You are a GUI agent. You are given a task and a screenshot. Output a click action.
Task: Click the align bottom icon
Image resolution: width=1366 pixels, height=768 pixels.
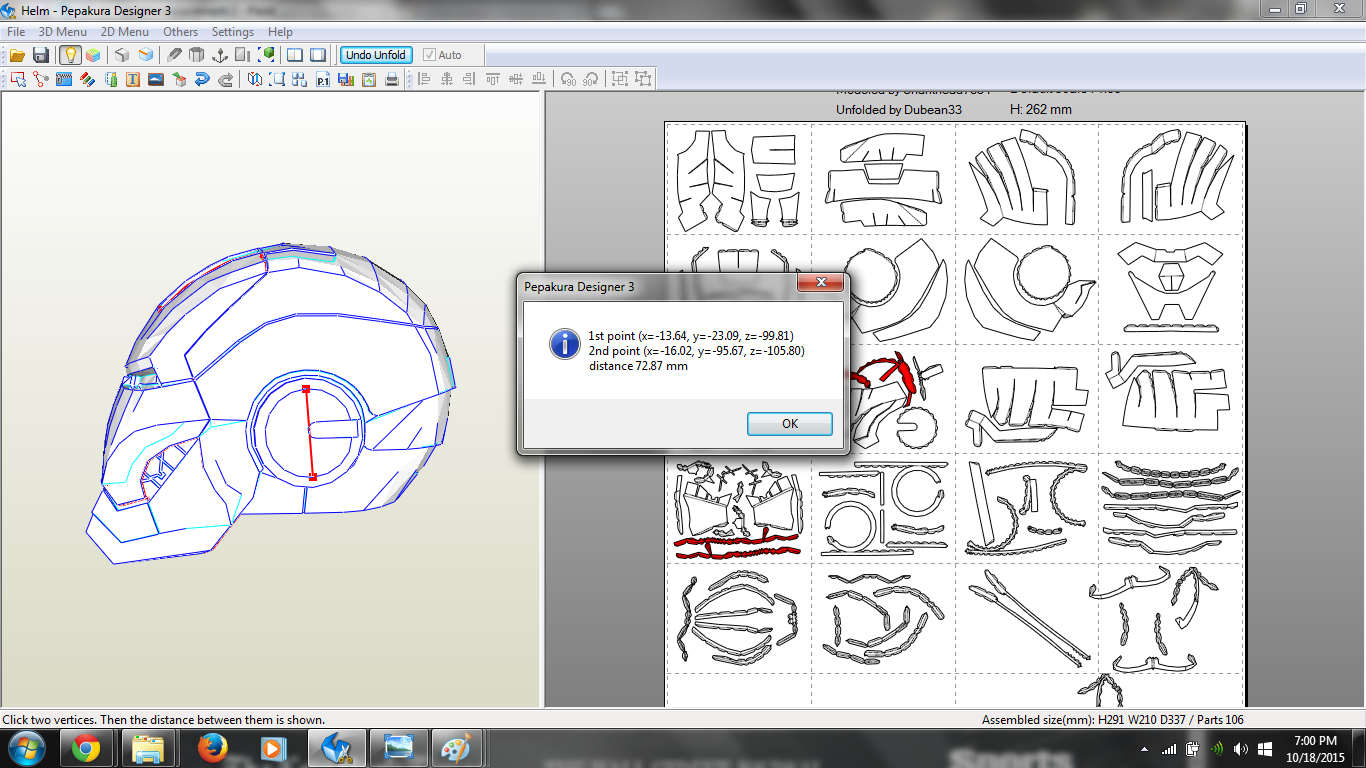[x=539, y=79]
